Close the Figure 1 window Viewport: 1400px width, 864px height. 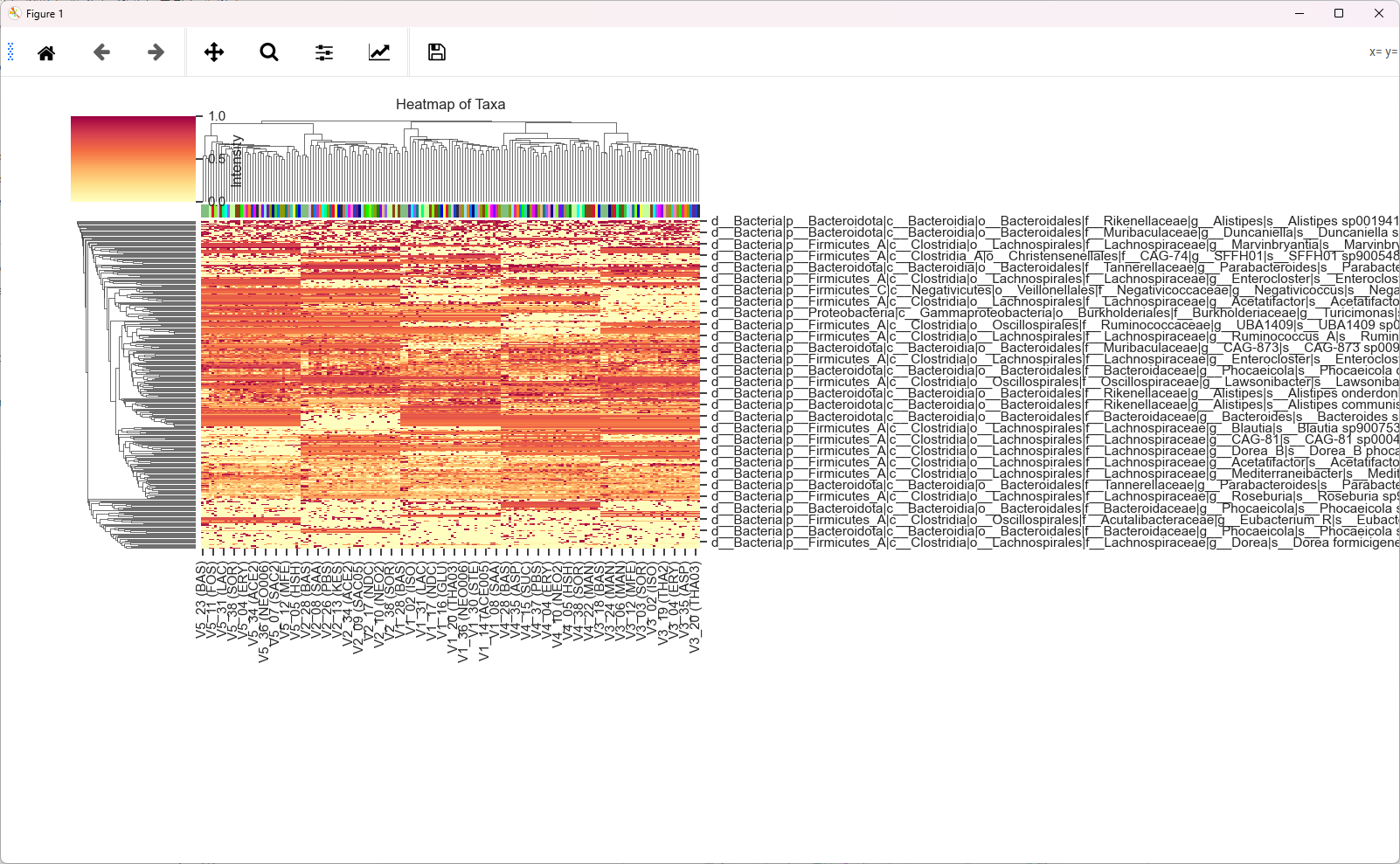[x=1379, y=13]
